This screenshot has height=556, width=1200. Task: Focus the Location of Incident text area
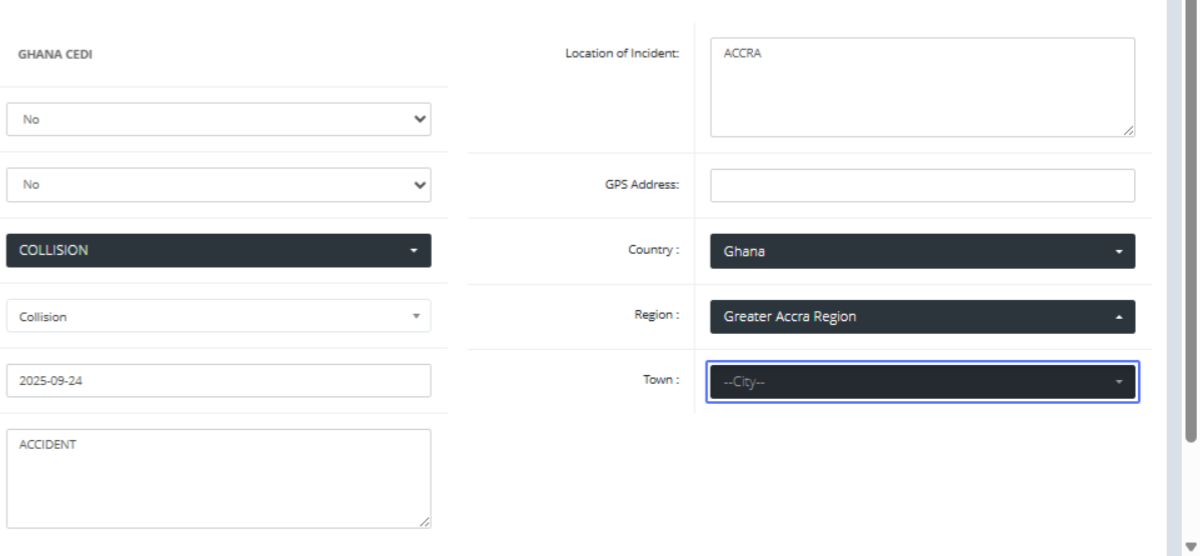tap(922, 88)
